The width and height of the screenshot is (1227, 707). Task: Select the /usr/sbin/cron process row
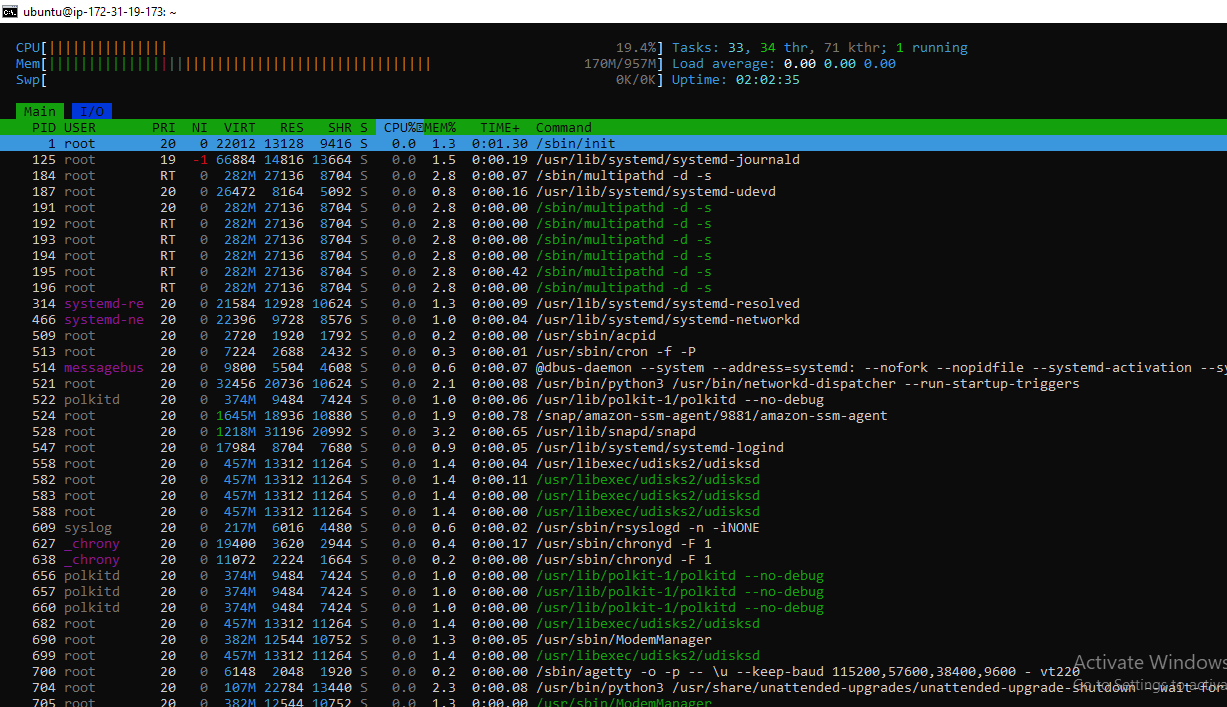pyautogui.click(x=613, y=351)
